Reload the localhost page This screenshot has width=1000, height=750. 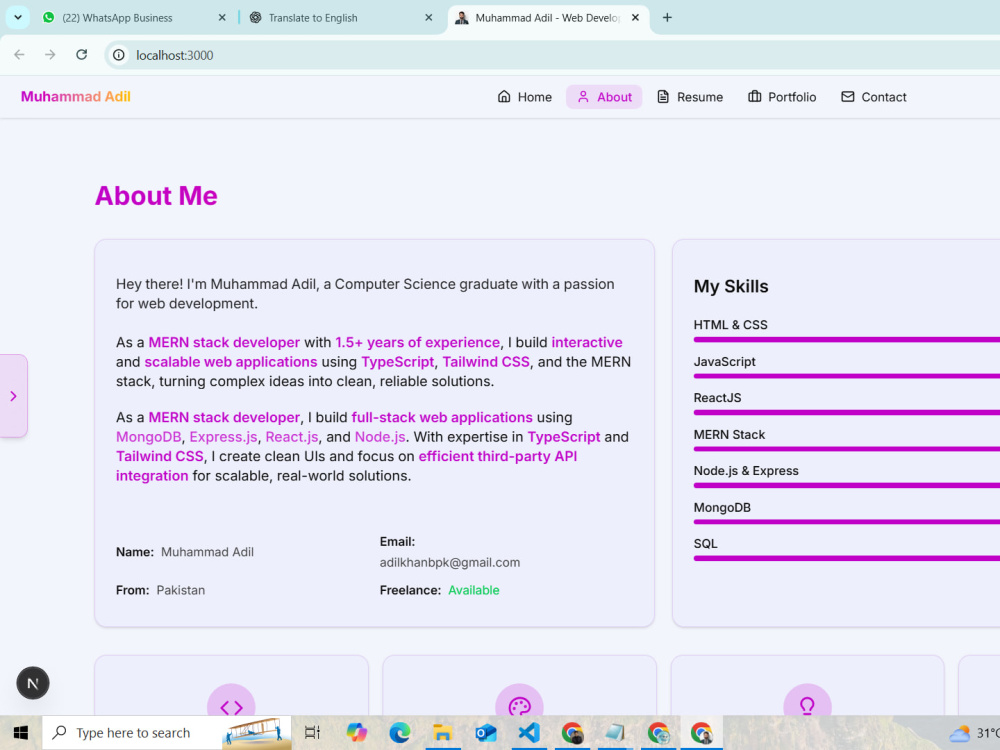[x=81, y=55]
